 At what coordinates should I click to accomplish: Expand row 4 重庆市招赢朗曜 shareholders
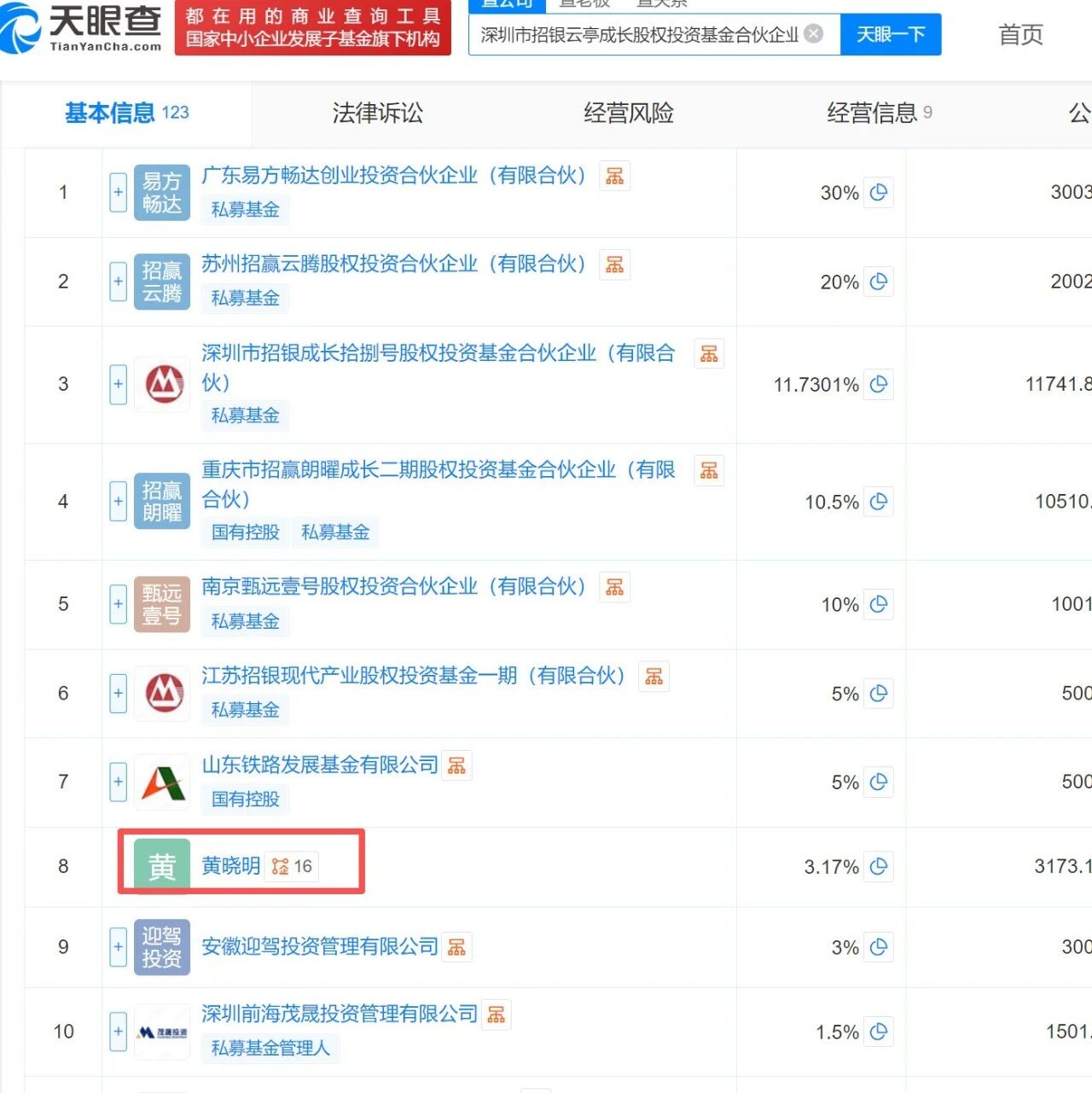coord(119,502)
